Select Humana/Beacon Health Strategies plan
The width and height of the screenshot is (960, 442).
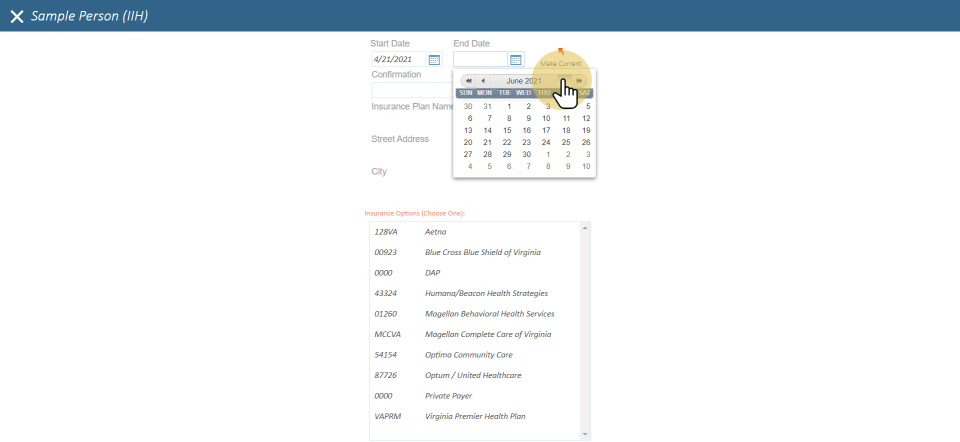click(x=486, y=294)
